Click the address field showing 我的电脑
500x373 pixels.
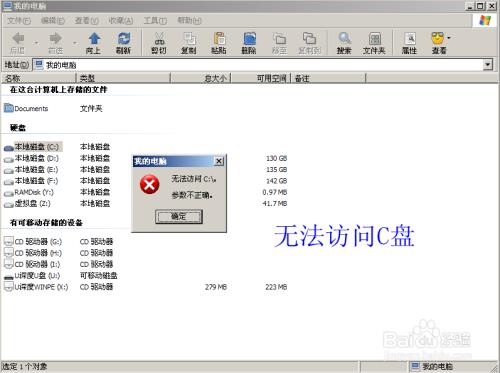pyautogui.click(x=258, y=65)
